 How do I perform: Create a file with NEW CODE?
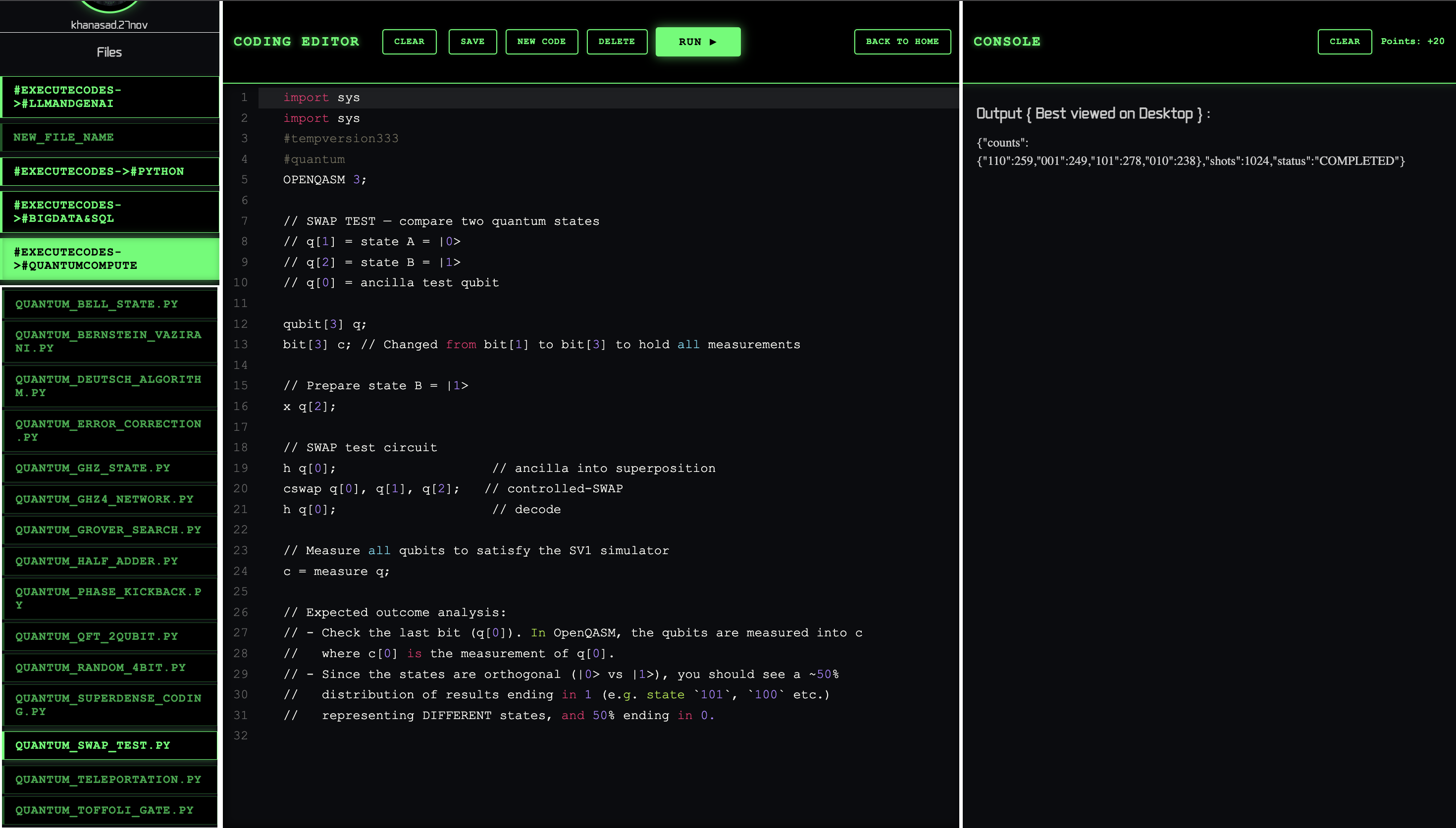click(541, 42)
